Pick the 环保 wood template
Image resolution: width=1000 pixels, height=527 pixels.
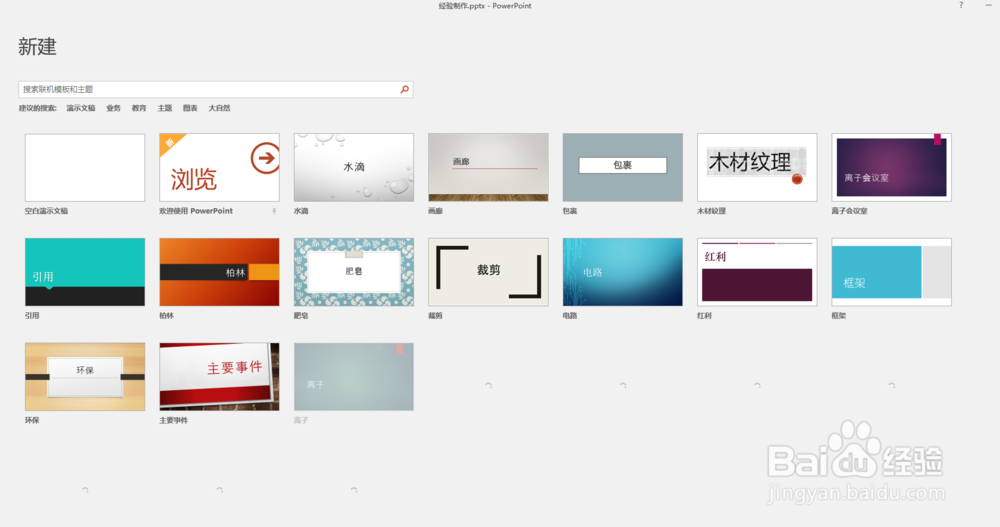pos(85,376)
